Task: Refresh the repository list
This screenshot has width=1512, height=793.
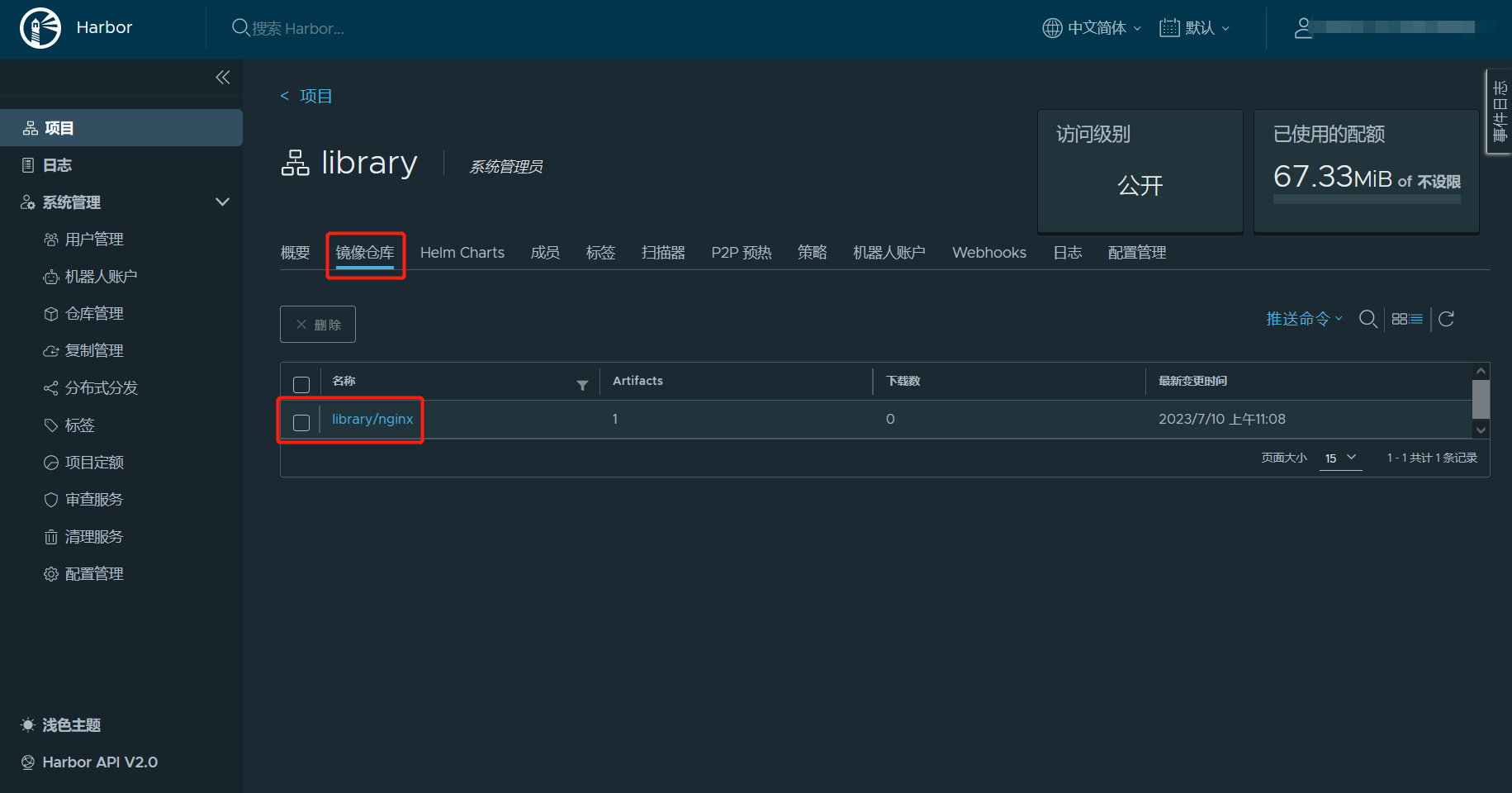Action: [1446, 319]
